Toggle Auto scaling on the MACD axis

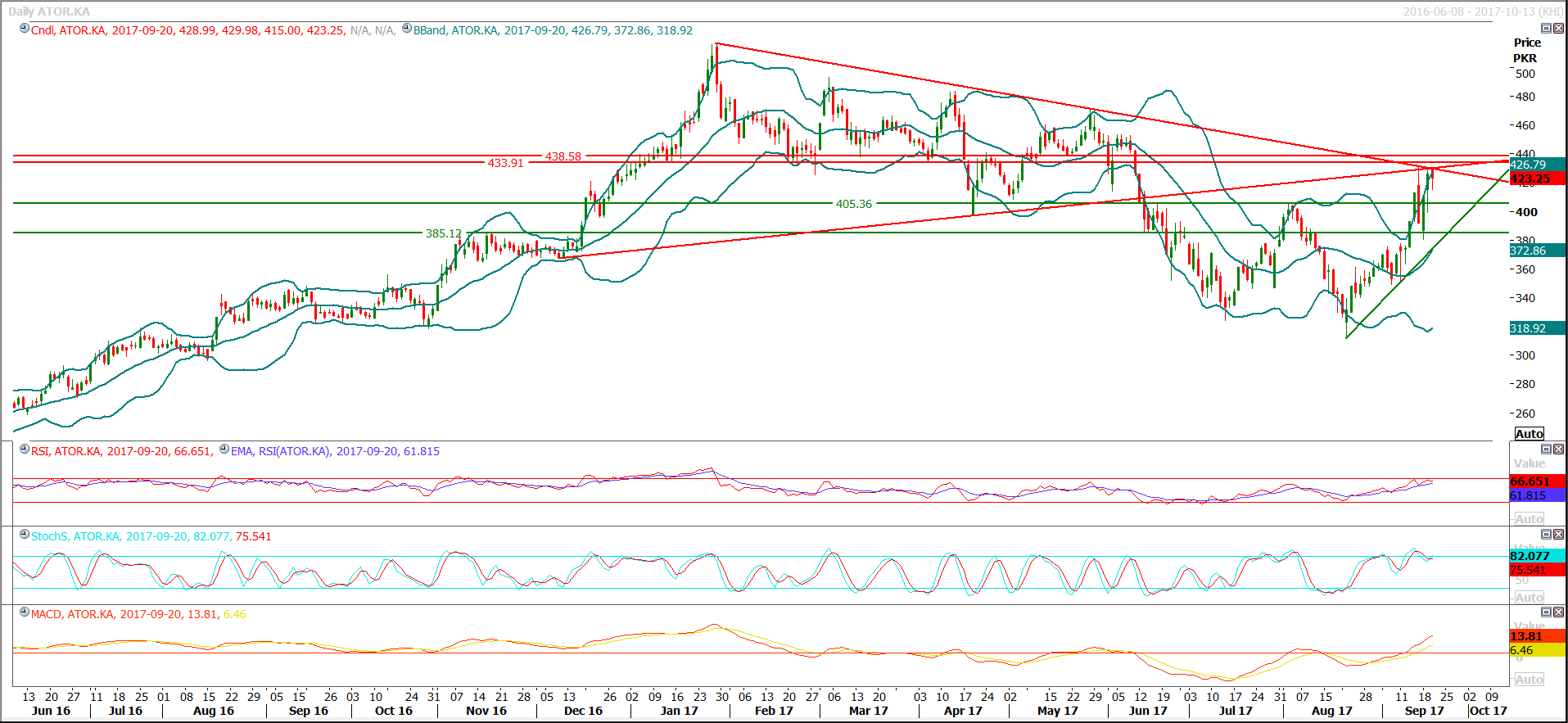pos(1529,680)
